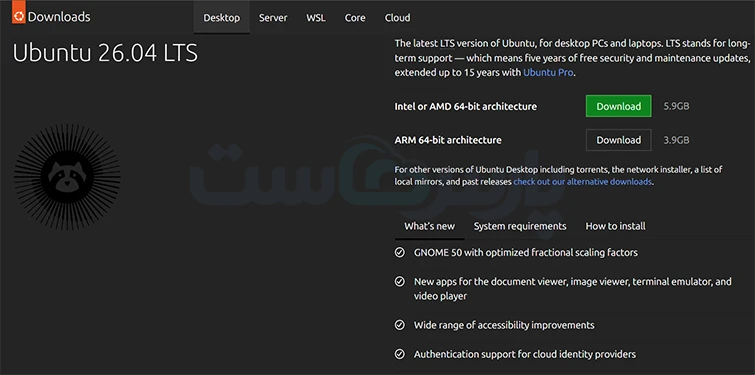
Task: Click the ARM 64-bit architecture label
Action: point(448,140)
